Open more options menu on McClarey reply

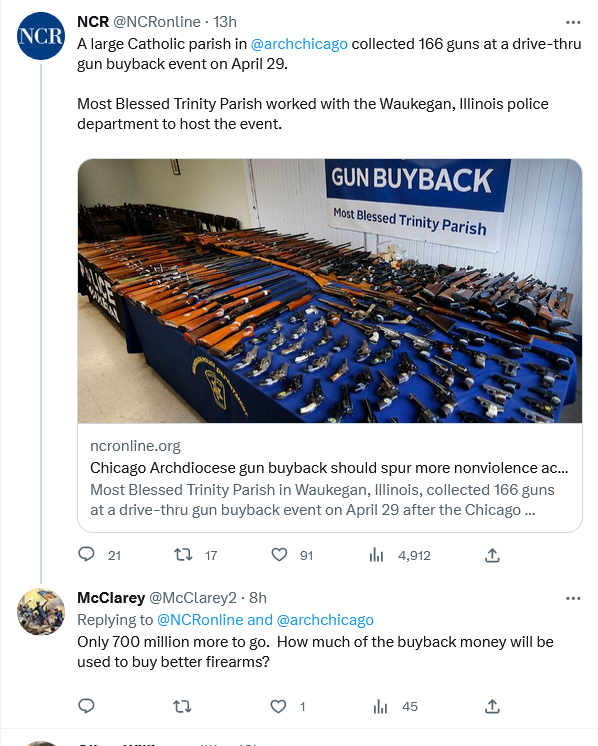pyautogui.click(x=573, y=598)
